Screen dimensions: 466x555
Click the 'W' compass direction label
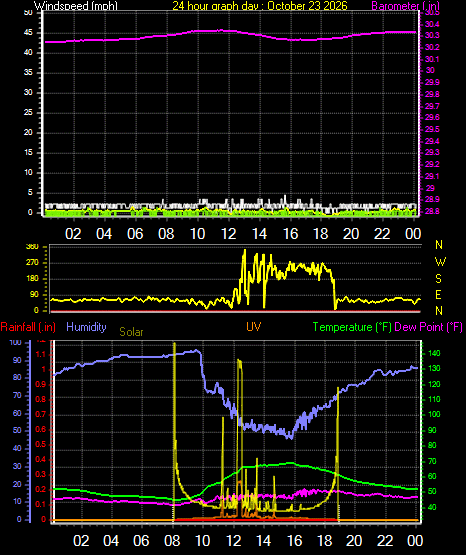pos(440,262)
